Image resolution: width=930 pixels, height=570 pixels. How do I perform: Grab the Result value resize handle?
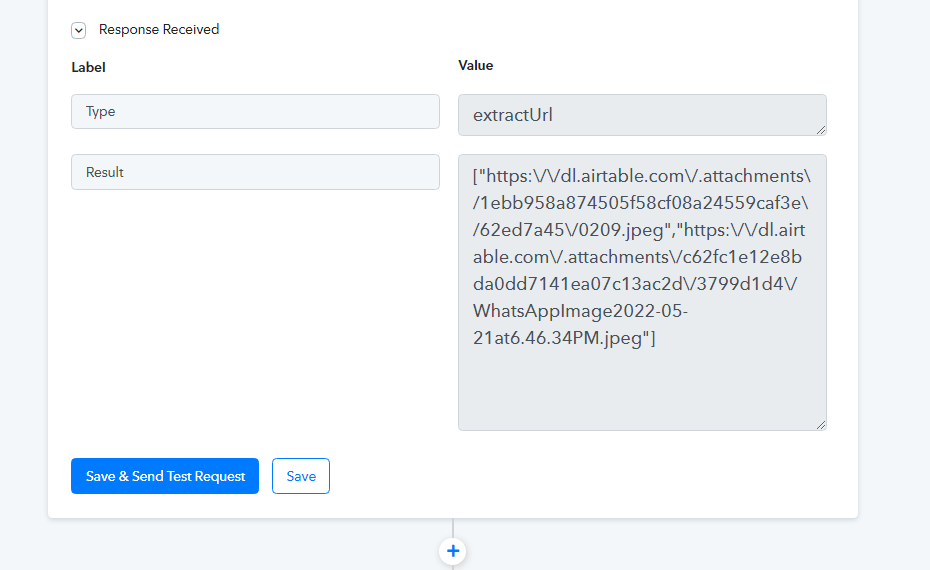click(821, 425)
